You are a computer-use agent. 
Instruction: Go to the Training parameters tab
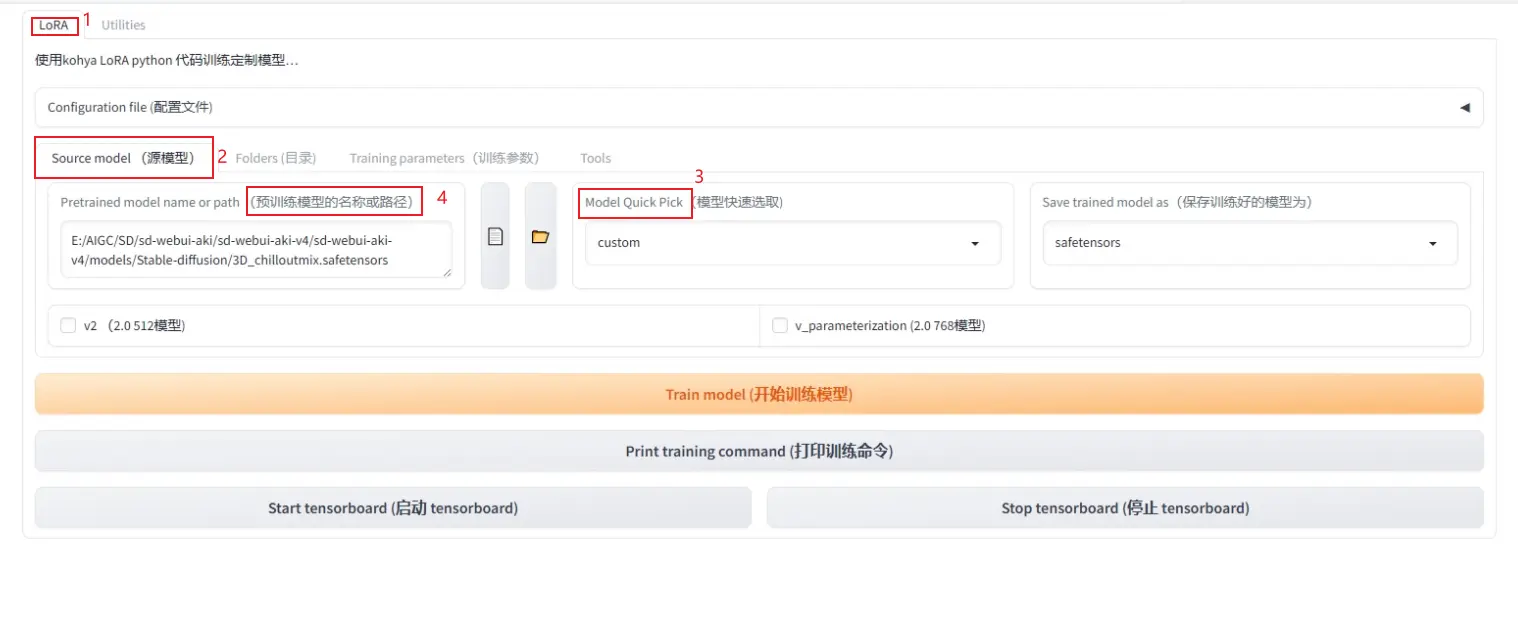(x=444, y=158)
